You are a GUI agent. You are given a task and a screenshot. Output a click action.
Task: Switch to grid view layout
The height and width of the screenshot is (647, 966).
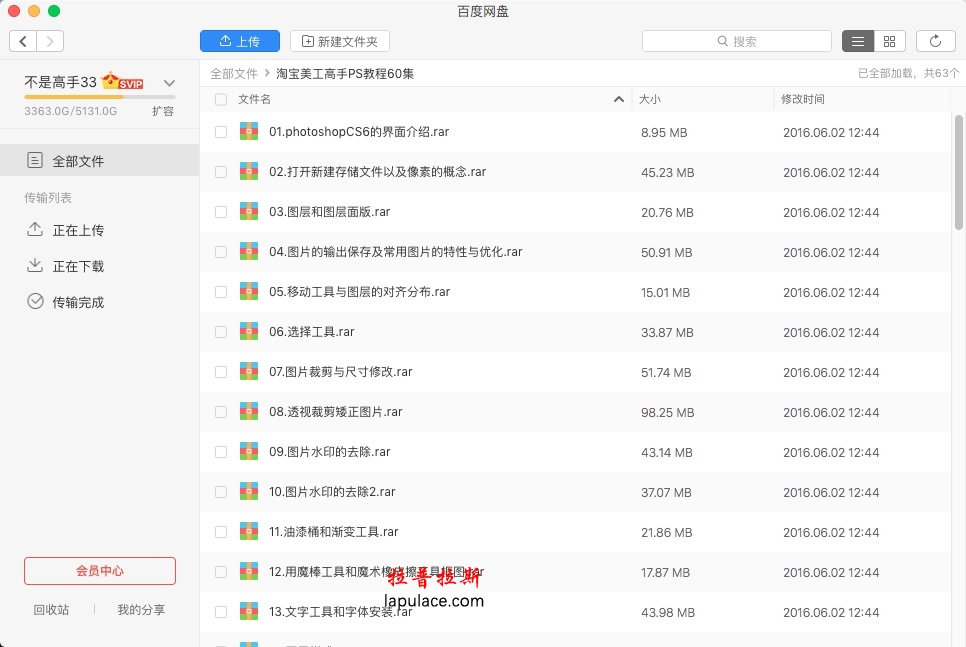(x=889, y=41)
